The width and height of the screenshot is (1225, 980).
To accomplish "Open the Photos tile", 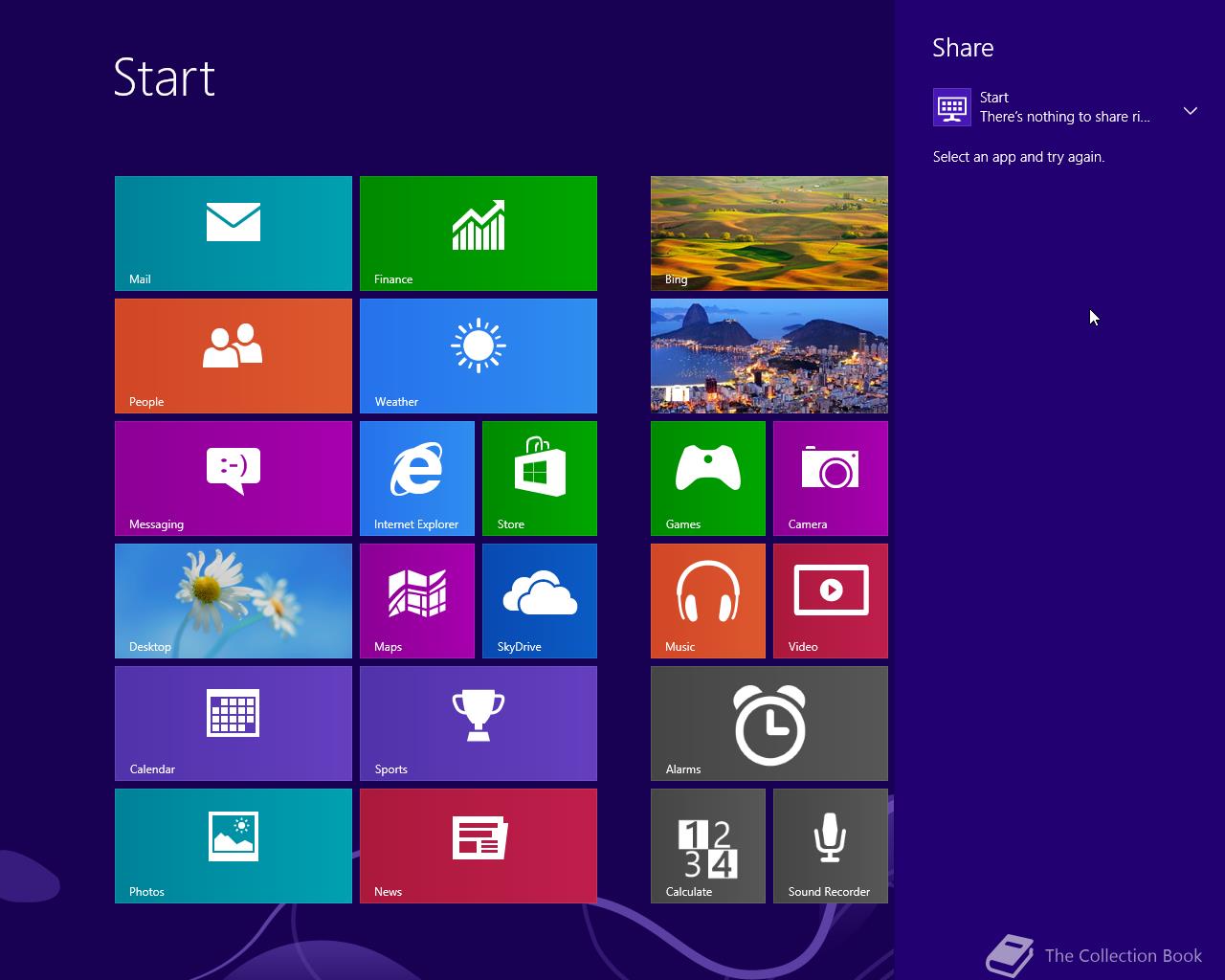I will click(x=234, y=846).
